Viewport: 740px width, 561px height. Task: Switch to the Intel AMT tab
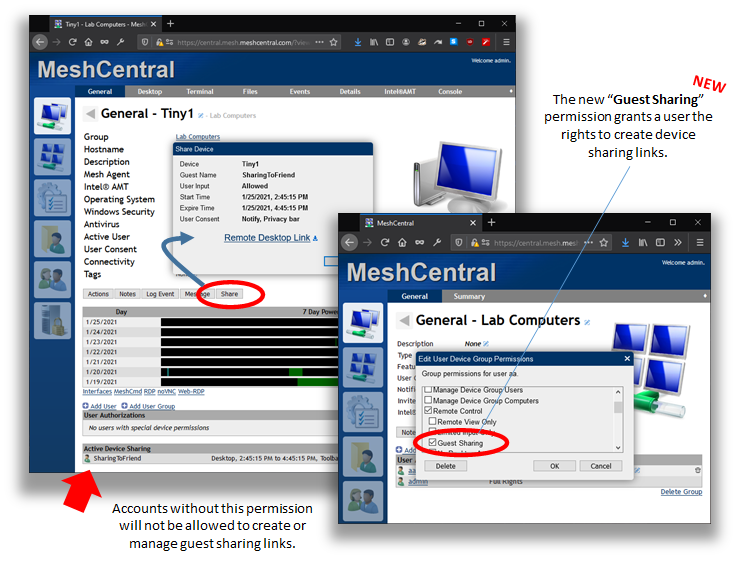pyautogui.click(x=400, y=92)
